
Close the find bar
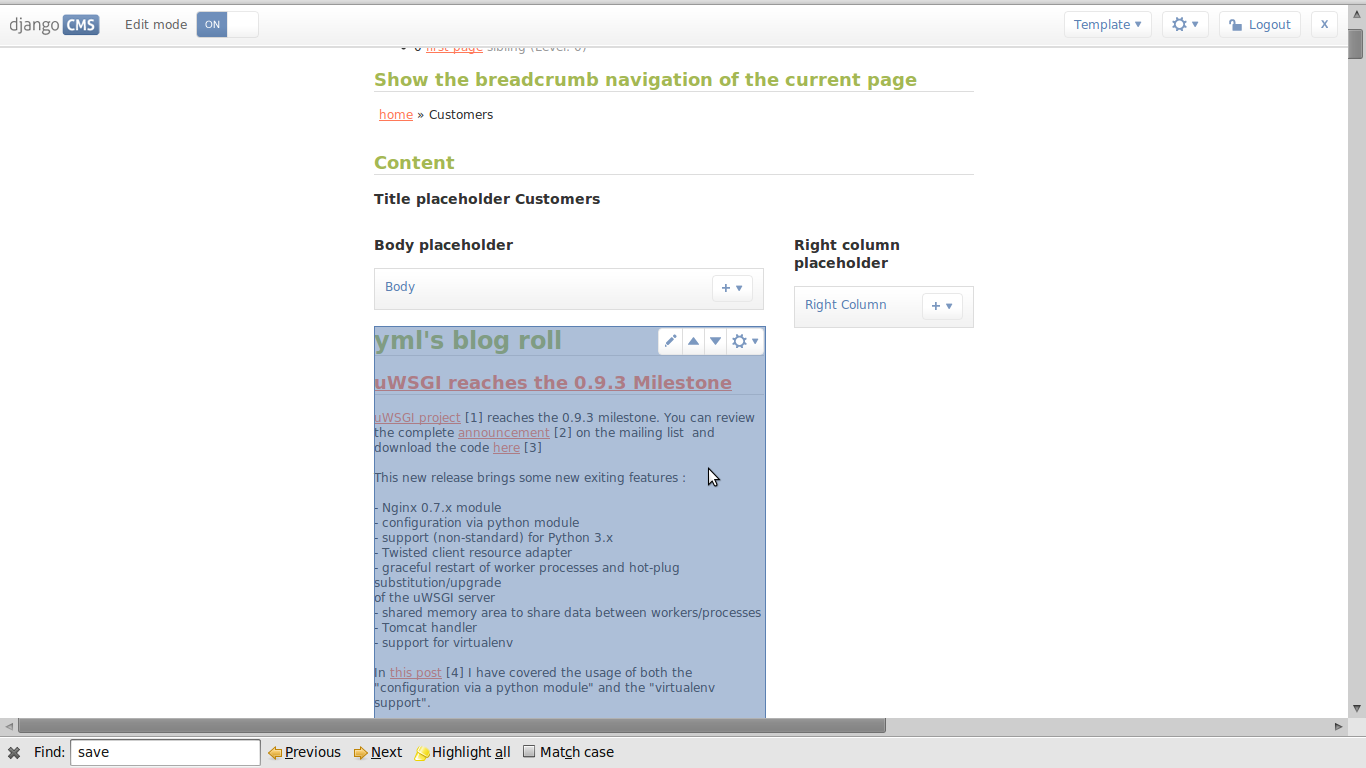click(x=11, y=752)
